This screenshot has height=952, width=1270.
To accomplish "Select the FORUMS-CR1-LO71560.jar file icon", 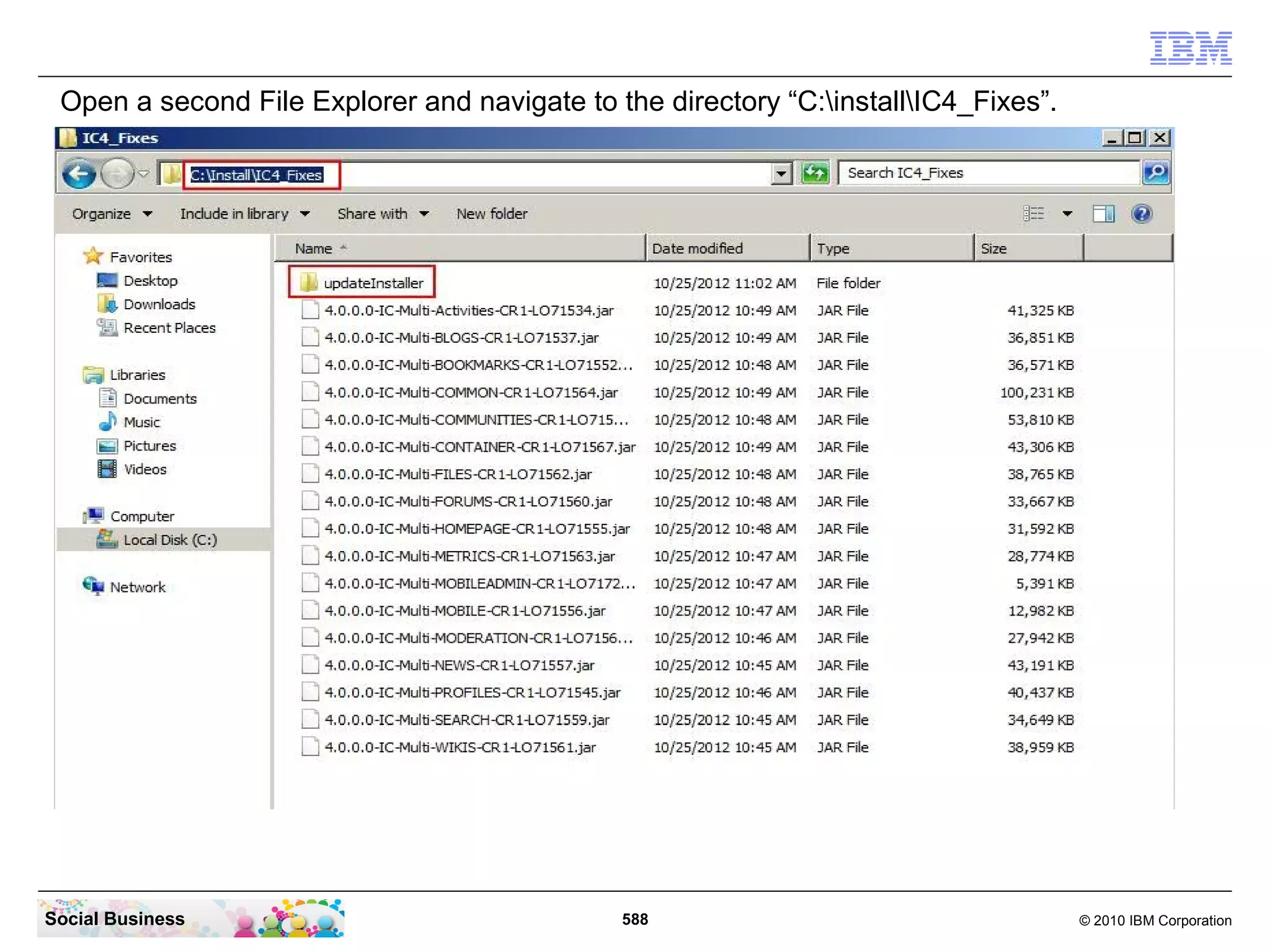I will tap(310, 501).
